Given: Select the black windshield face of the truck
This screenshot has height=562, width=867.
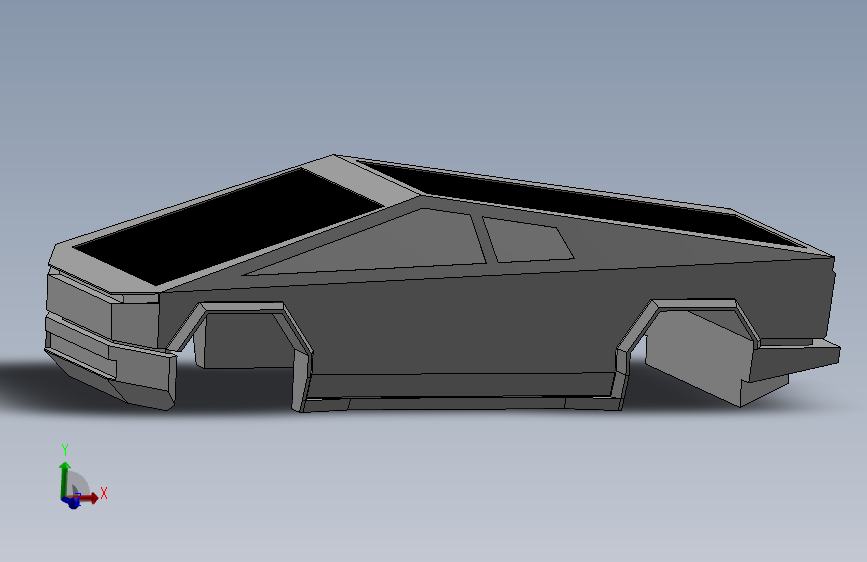Looking at the screenshot, I should point(227,227).
